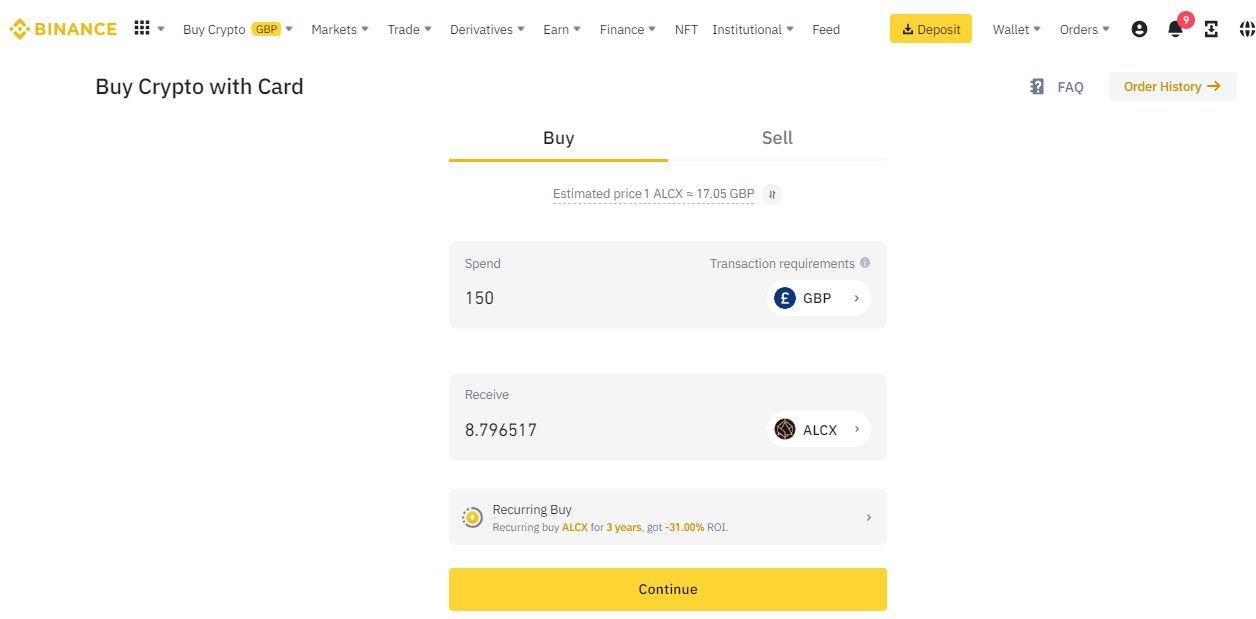This screenshot has height=619, width=1256.
Task: Select the Buy tab
Action: [558, 138]
